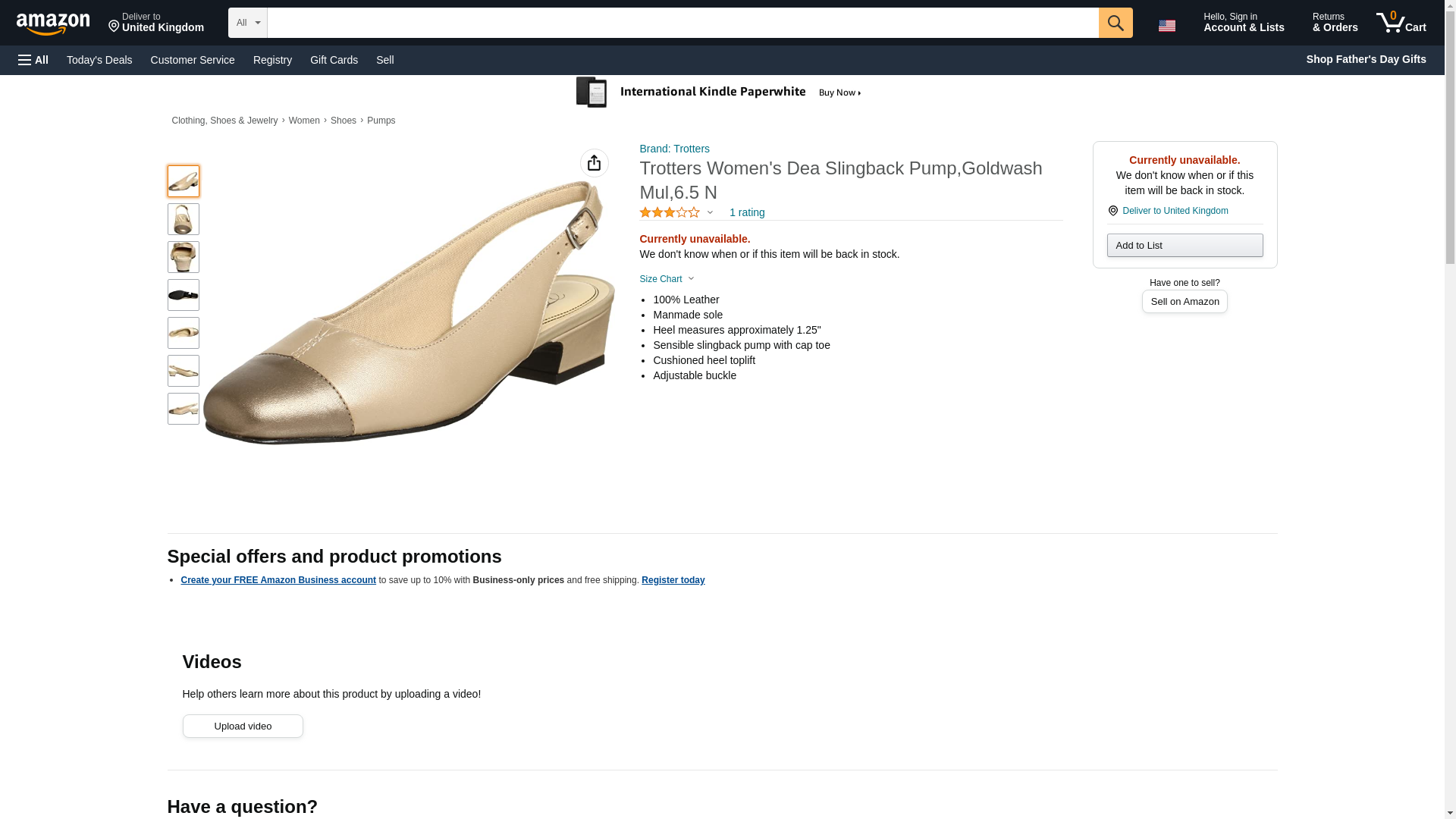Click the Amazon logo

click(x=53, y=24)
